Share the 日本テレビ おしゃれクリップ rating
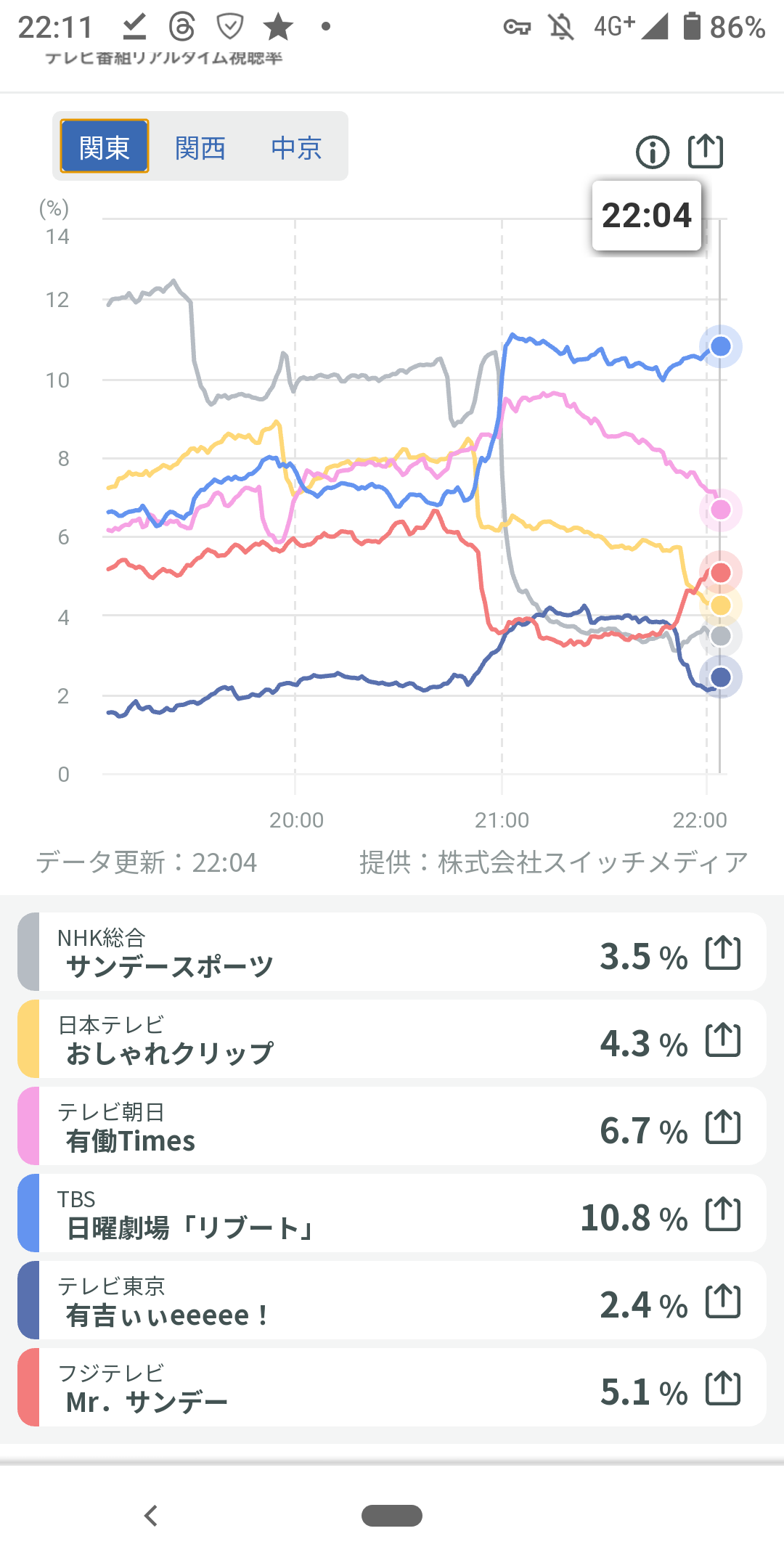Image resolution: width=784 pixels, height=1568 pixels. (x=723, y=1040)
